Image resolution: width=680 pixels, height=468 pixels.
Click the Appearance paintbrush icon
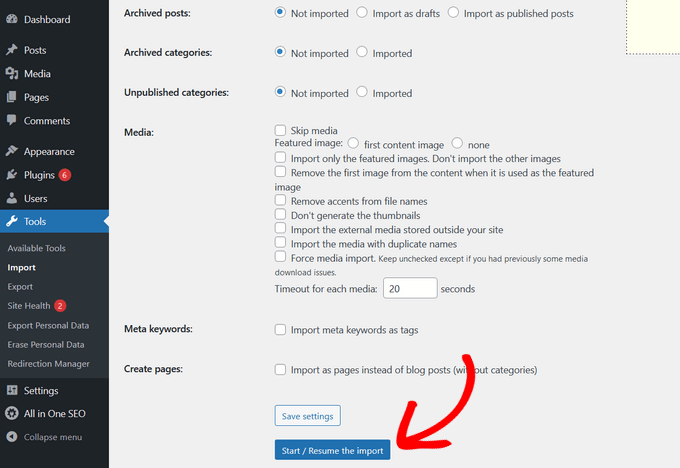click(x=12, y=152)
